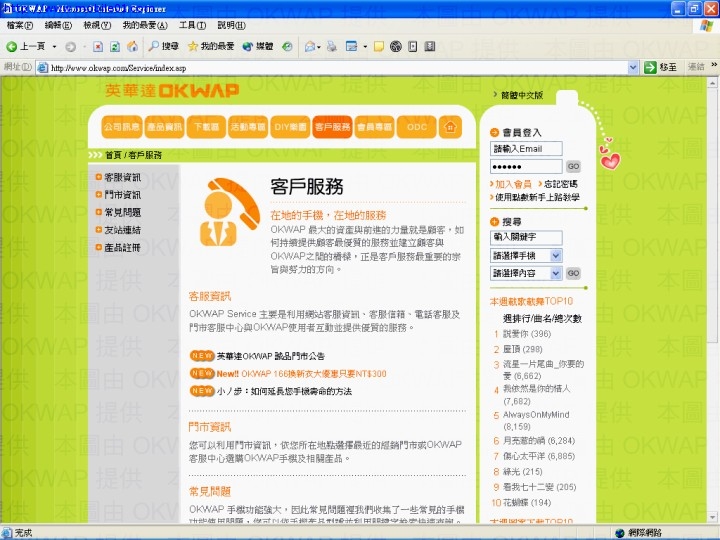Expand the Edit button dropdown arrow
The height and width of the screenshot is (540, 720).
[x=365, y=47]
